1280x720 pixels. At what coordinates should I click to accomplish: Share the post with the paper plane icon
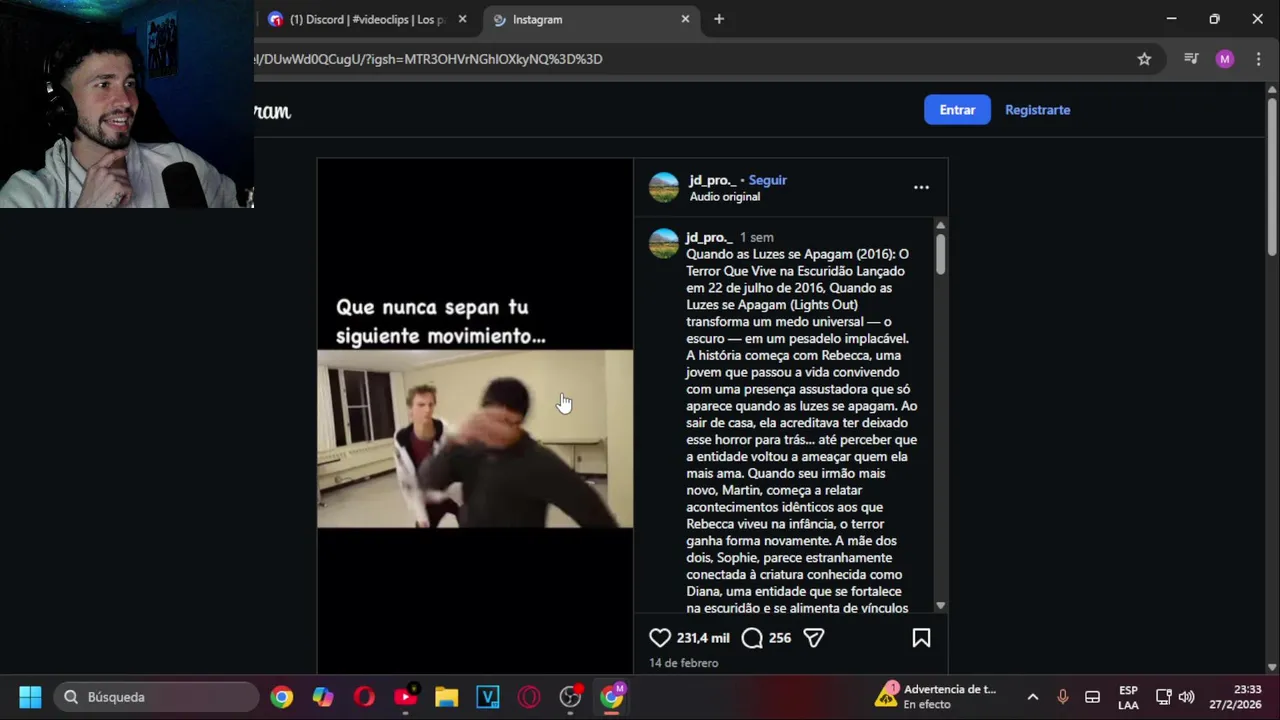tap(814, 638)
